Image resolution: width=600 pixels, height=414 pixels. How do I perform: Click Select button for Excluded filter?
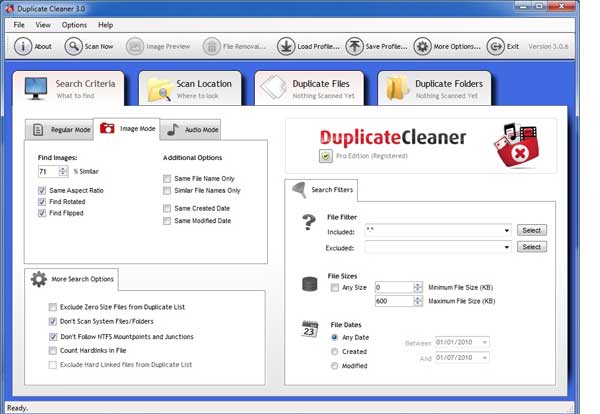coord(532,247)
